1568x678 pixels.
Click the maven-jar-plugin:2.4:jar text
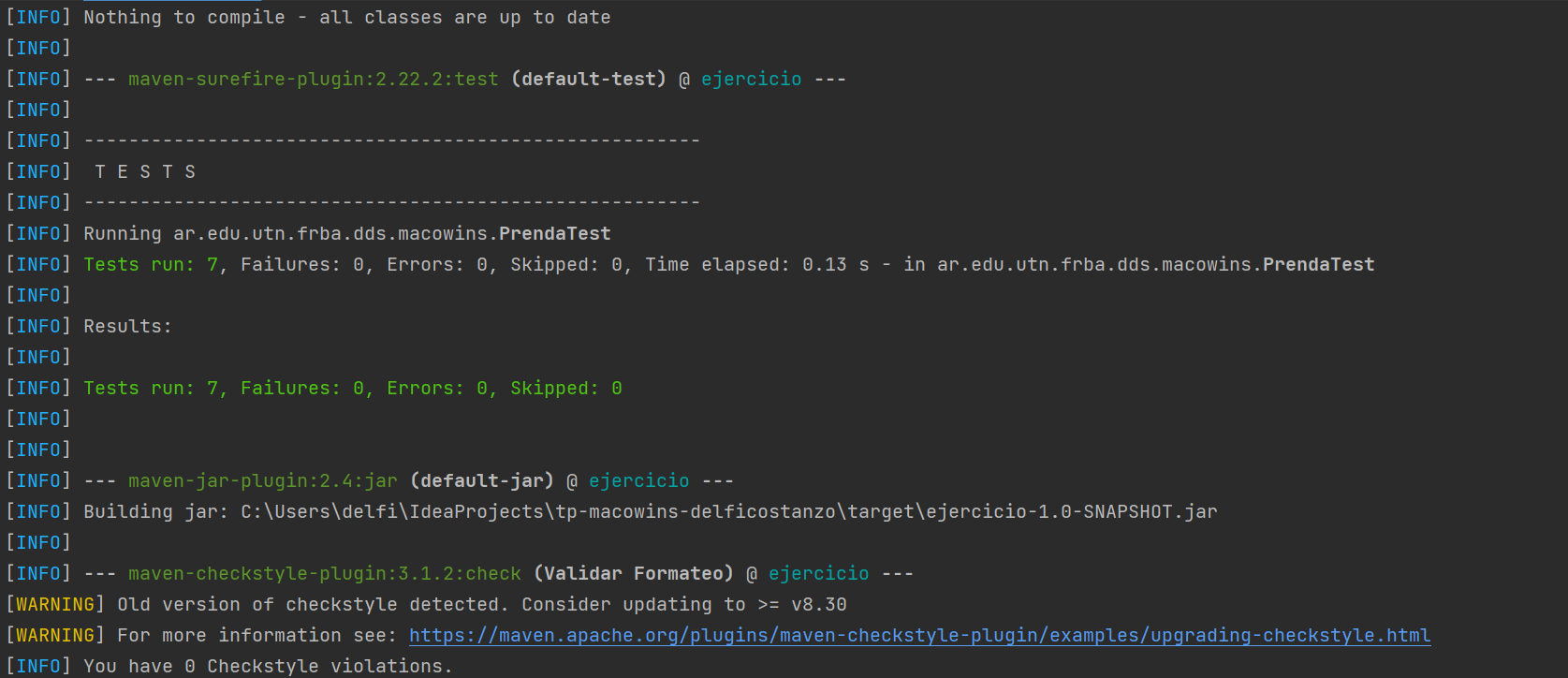coord(263,480)
